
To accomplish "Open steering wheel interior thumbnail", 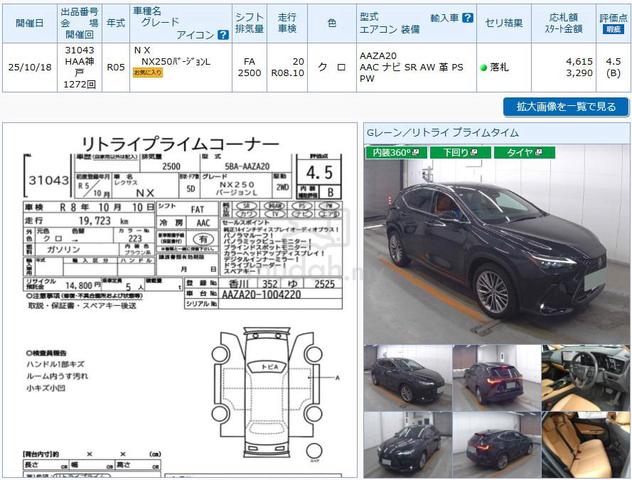I will pyautogui.click(x=586, y=378).
